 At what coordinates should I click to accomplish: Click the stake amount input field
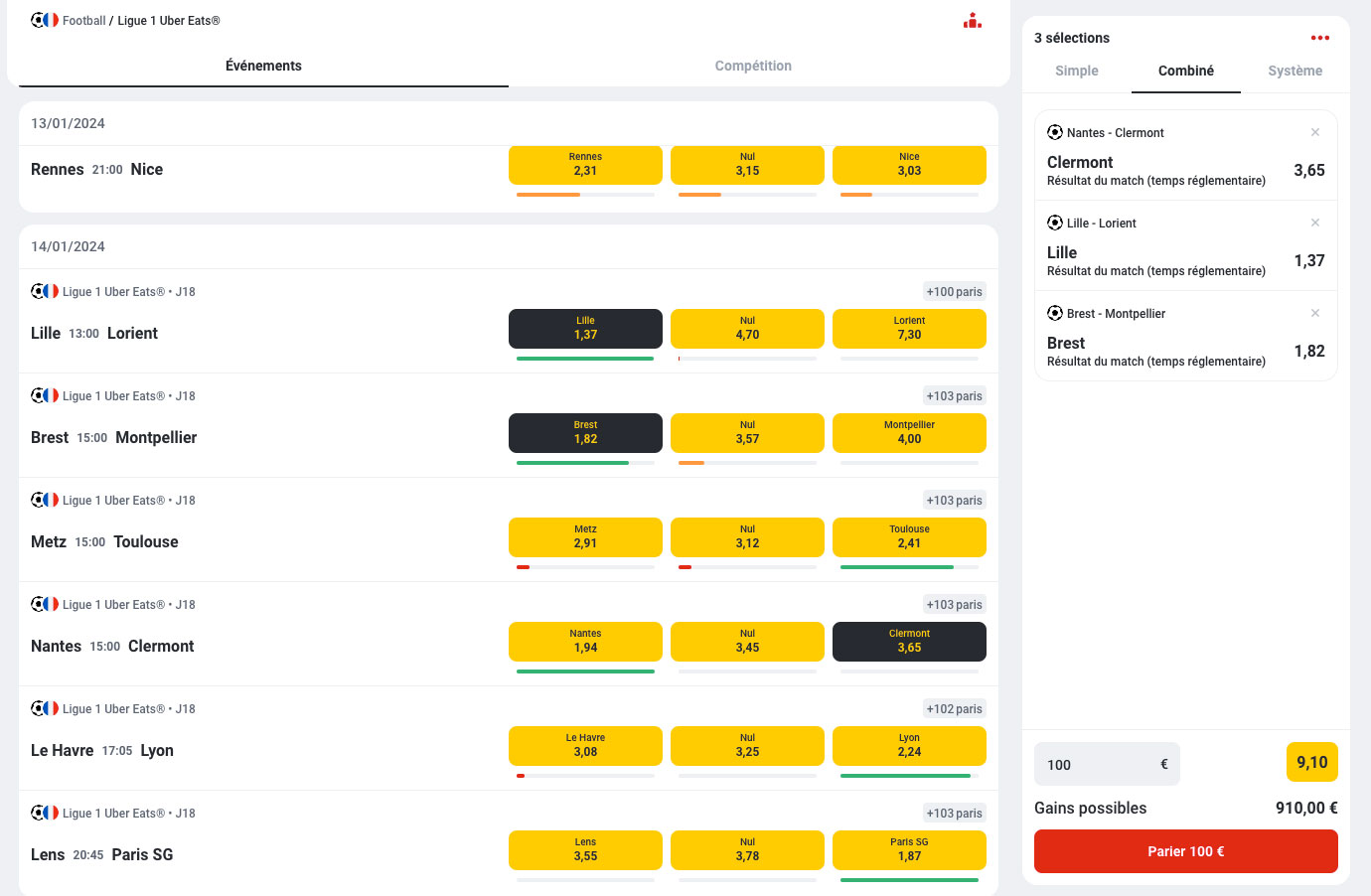(x=1107, y=764)
